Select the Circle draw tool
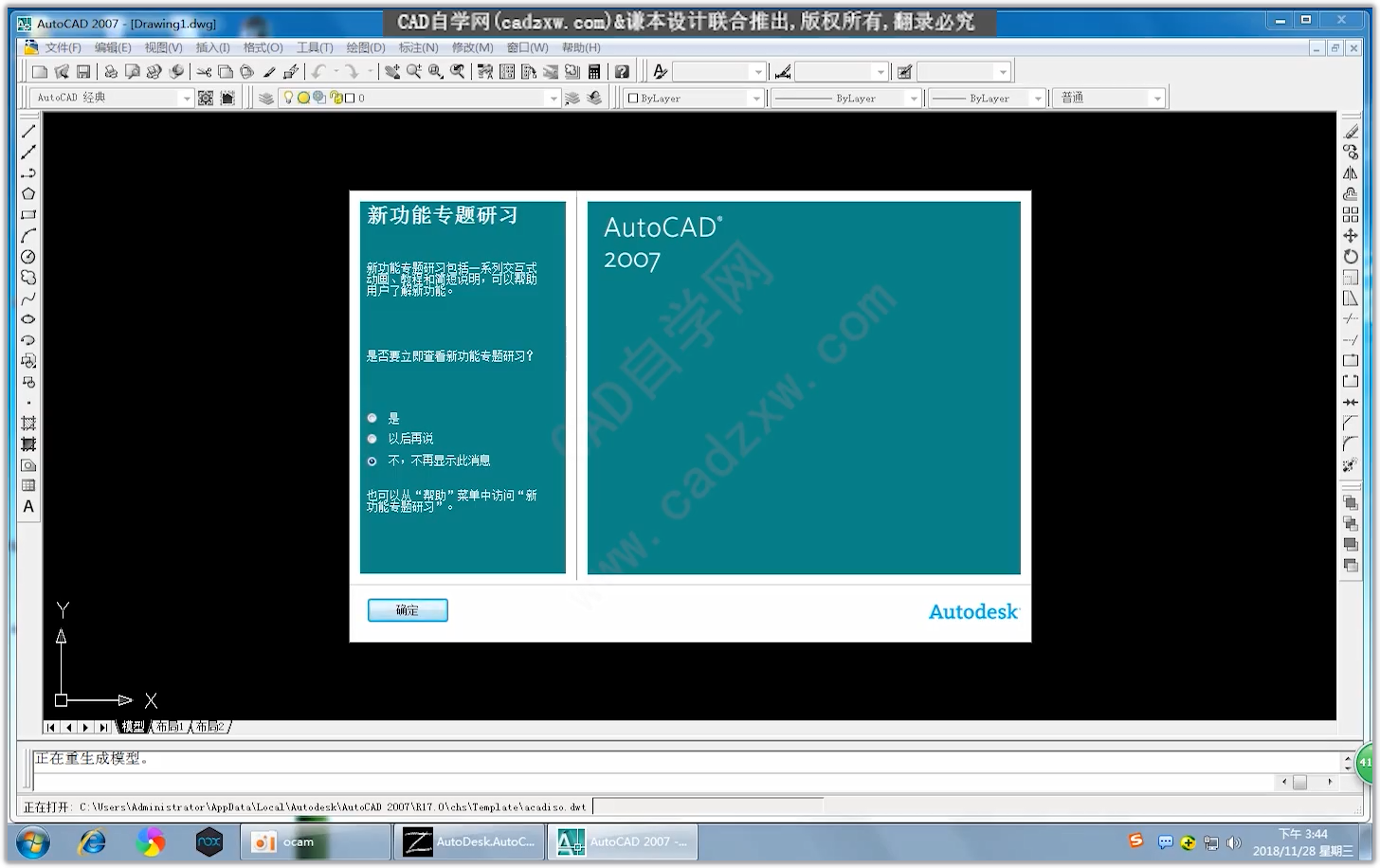The image size is (1380, 868). pyautogui.click(x=28, y=256)
